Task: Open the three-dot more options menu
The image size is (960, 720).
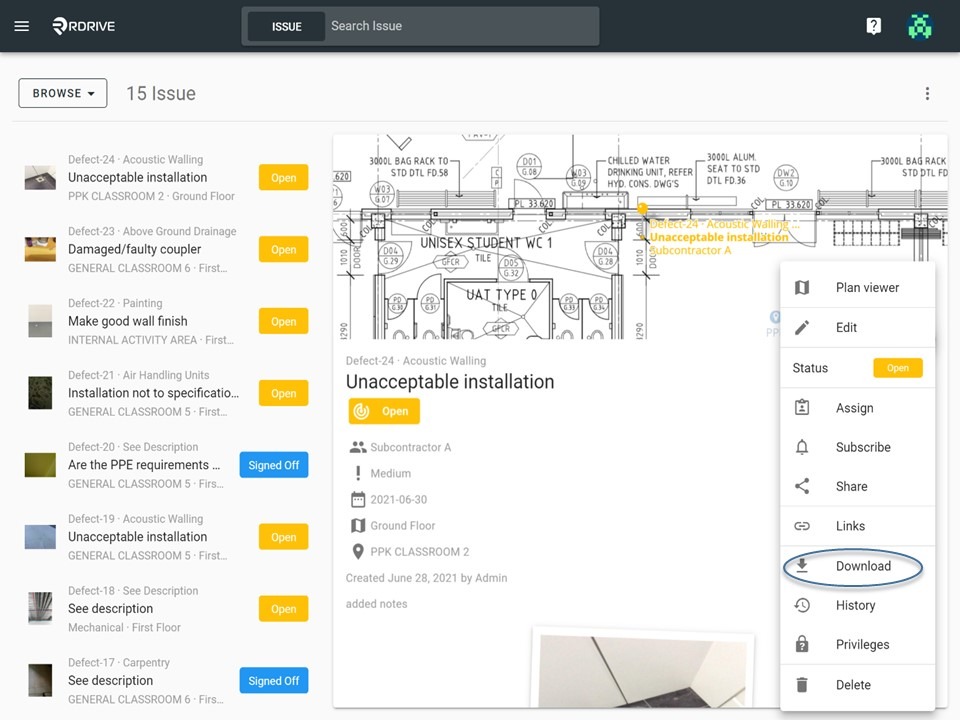Action: (x=927, y=93)
